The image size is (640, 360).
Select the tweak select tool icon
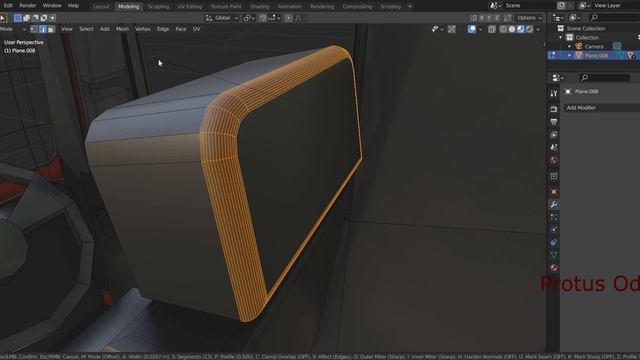tap(3, 18)
